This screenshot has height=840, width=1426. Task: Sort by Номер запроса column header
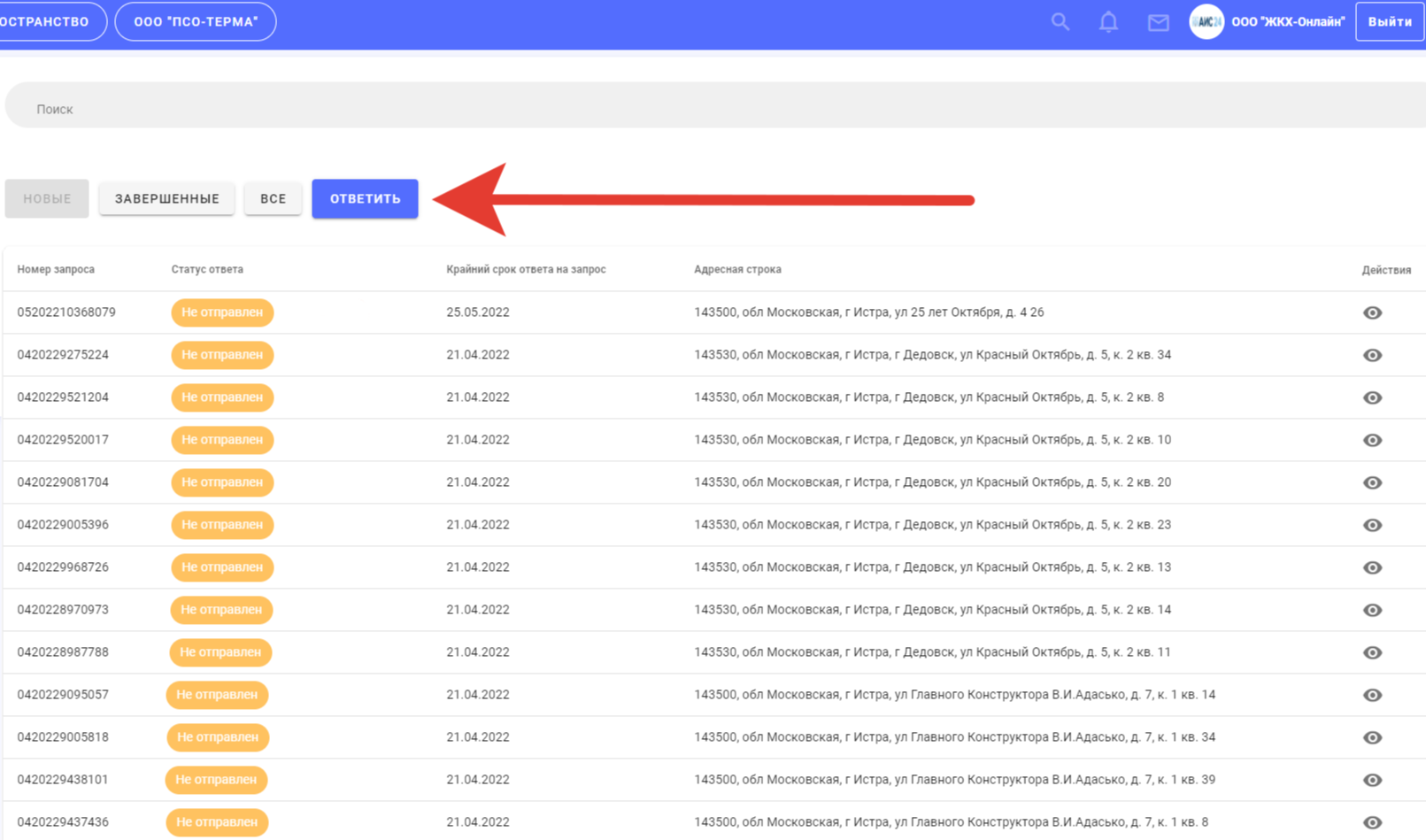point(56,269)
